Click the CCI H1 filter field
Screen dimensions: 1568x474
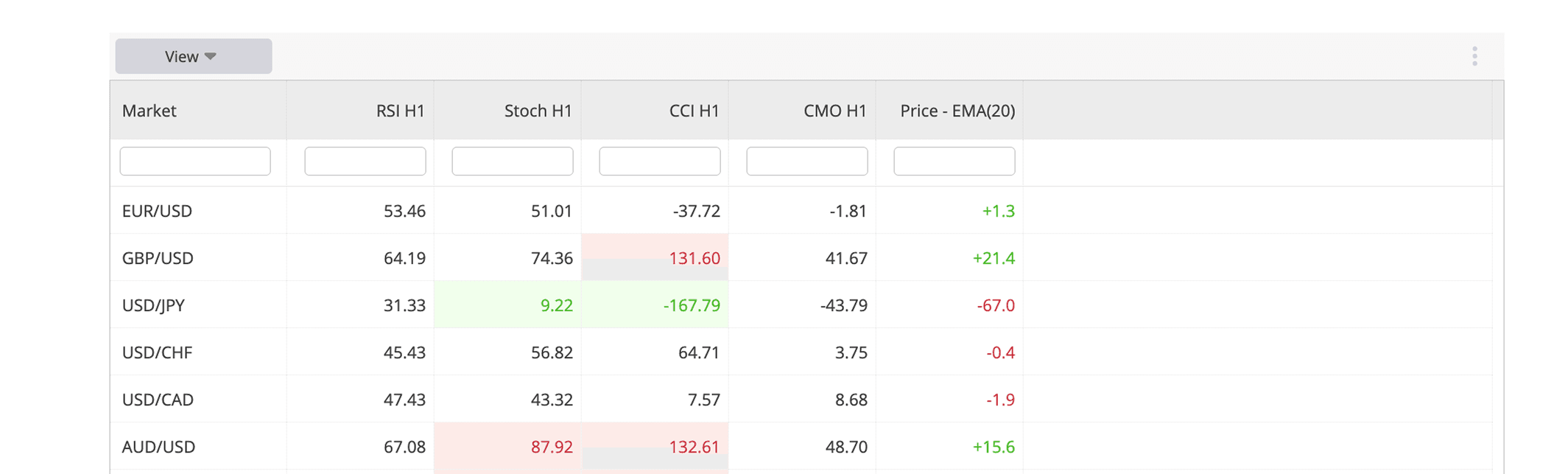(x=660, y=161)
